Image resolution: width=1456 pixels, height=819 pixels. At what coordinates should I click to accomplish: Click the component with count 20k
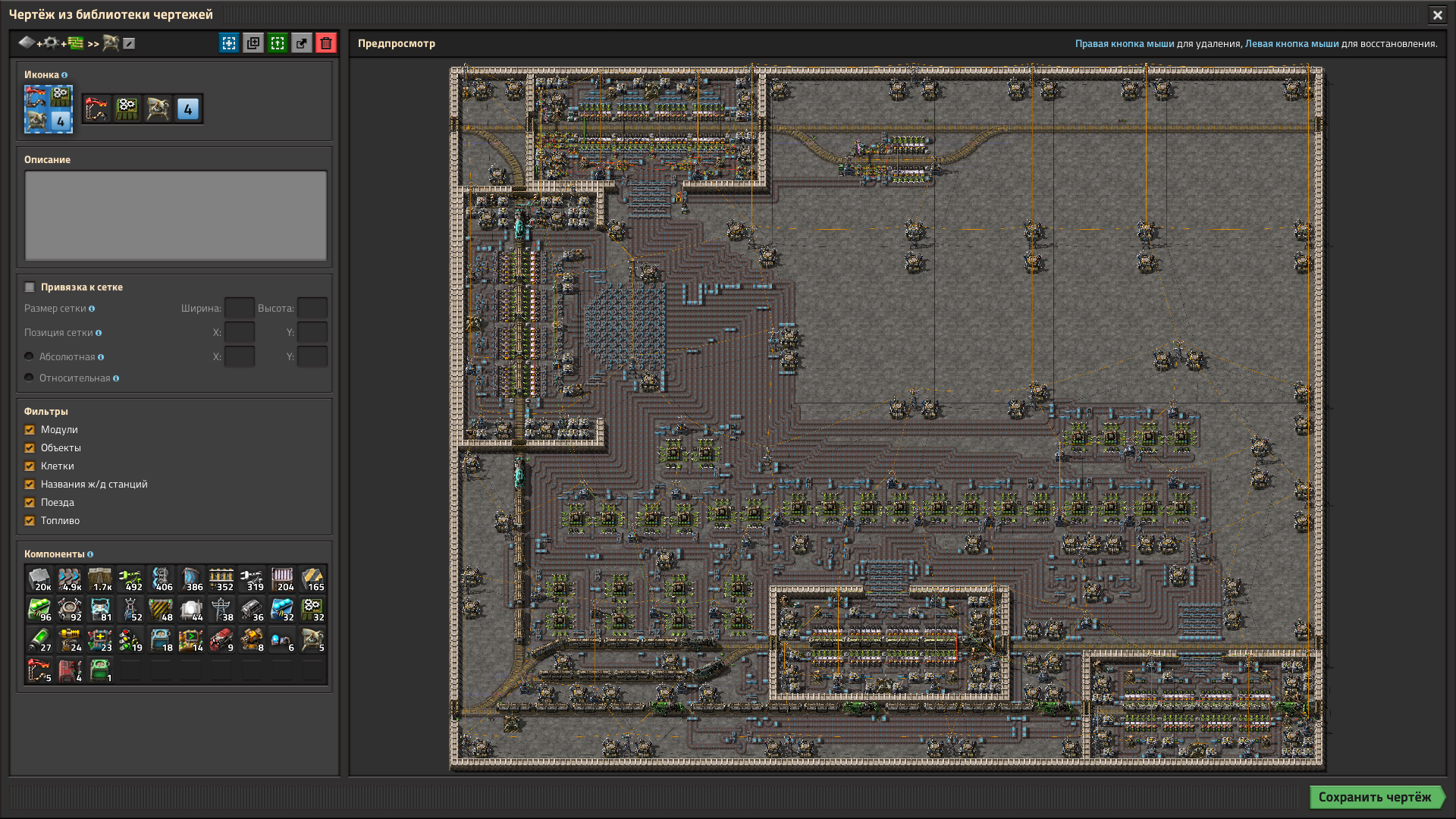point(39,579)
